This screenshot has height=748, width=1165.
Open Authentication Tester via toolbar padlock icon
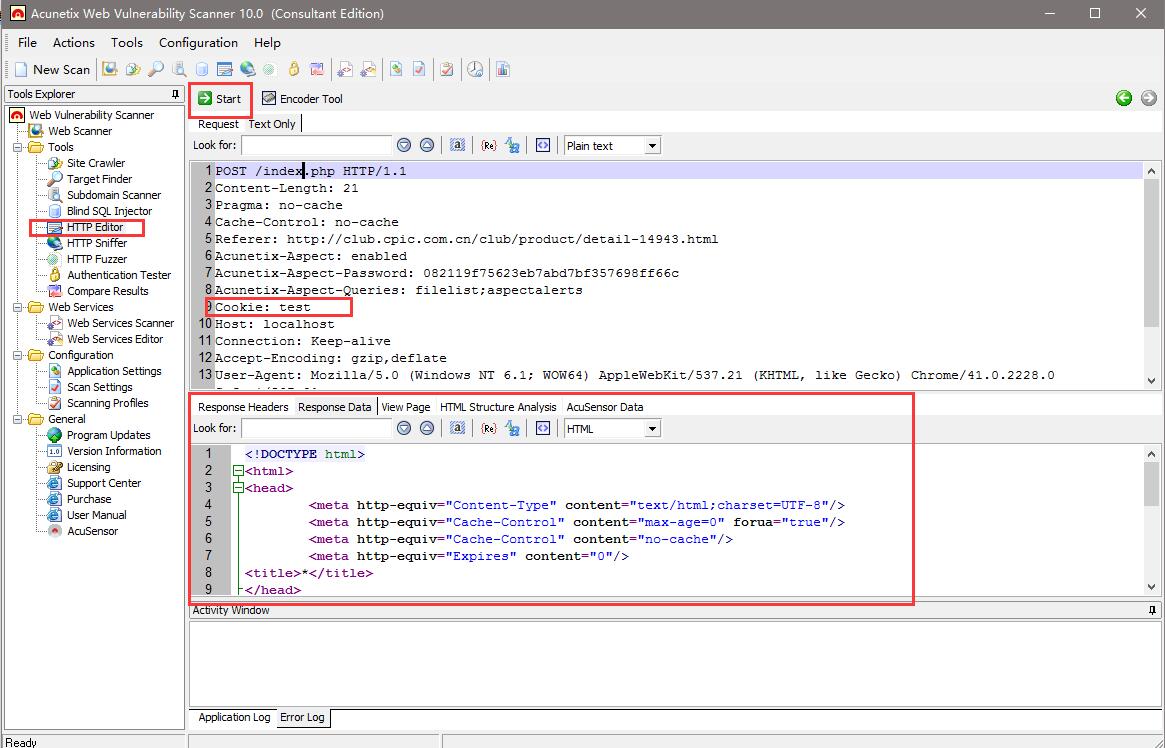pyautogui.click(x=294, y=69)
